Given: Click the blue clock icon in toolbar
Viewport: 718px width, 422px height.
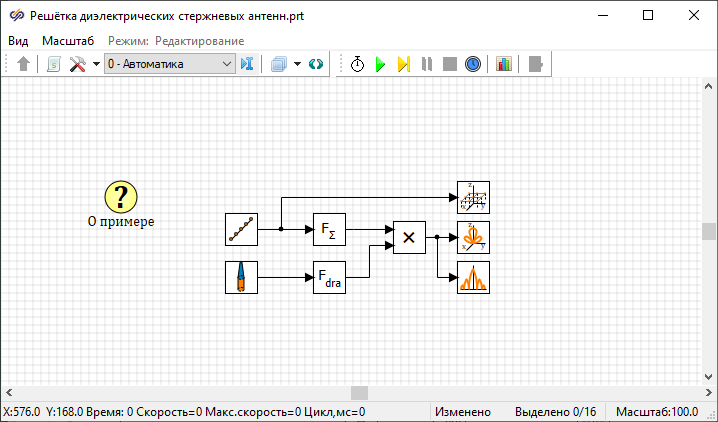Looking at the screenshot, I should [473, 64].
